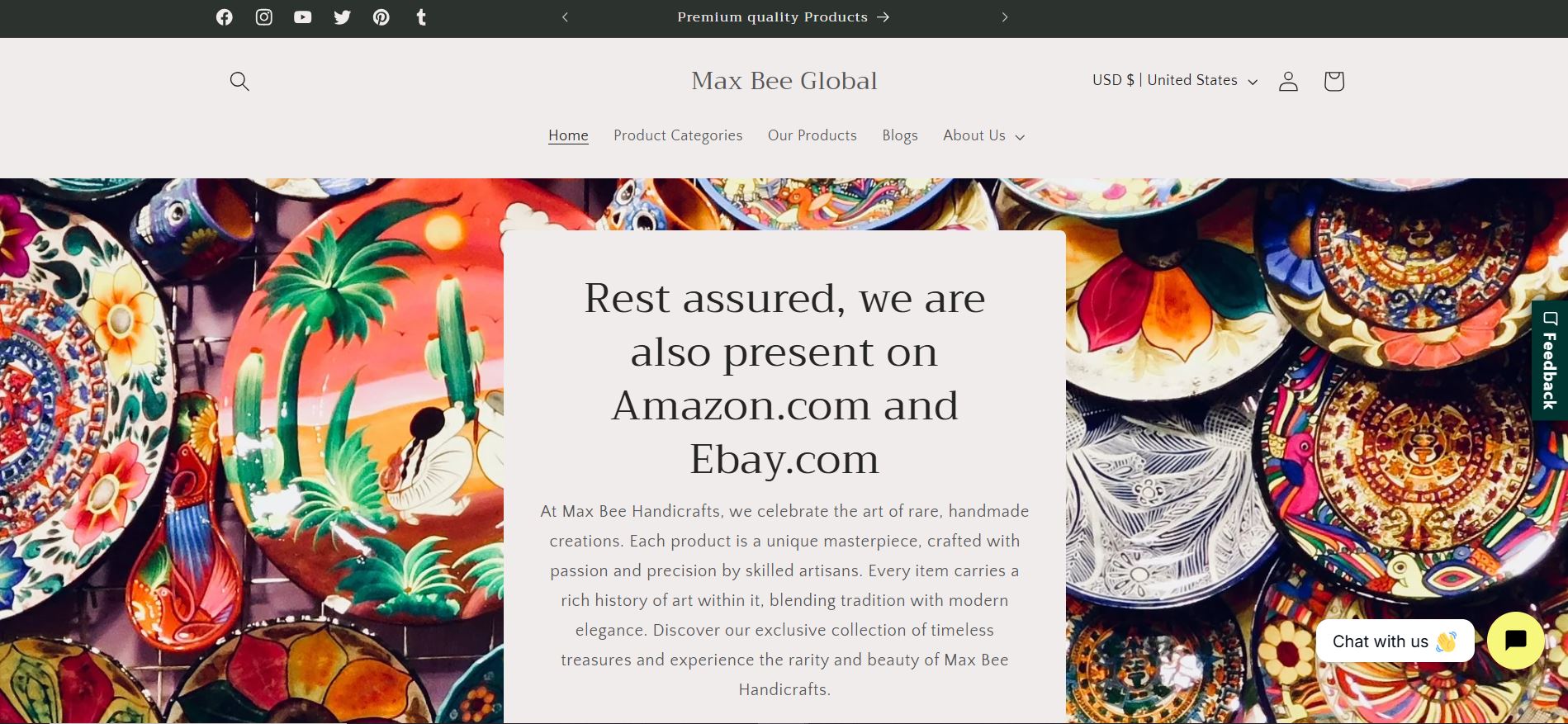Show previous announcement with left arrow
Viewport: 1568px width, 724px height.
(566, 17)
